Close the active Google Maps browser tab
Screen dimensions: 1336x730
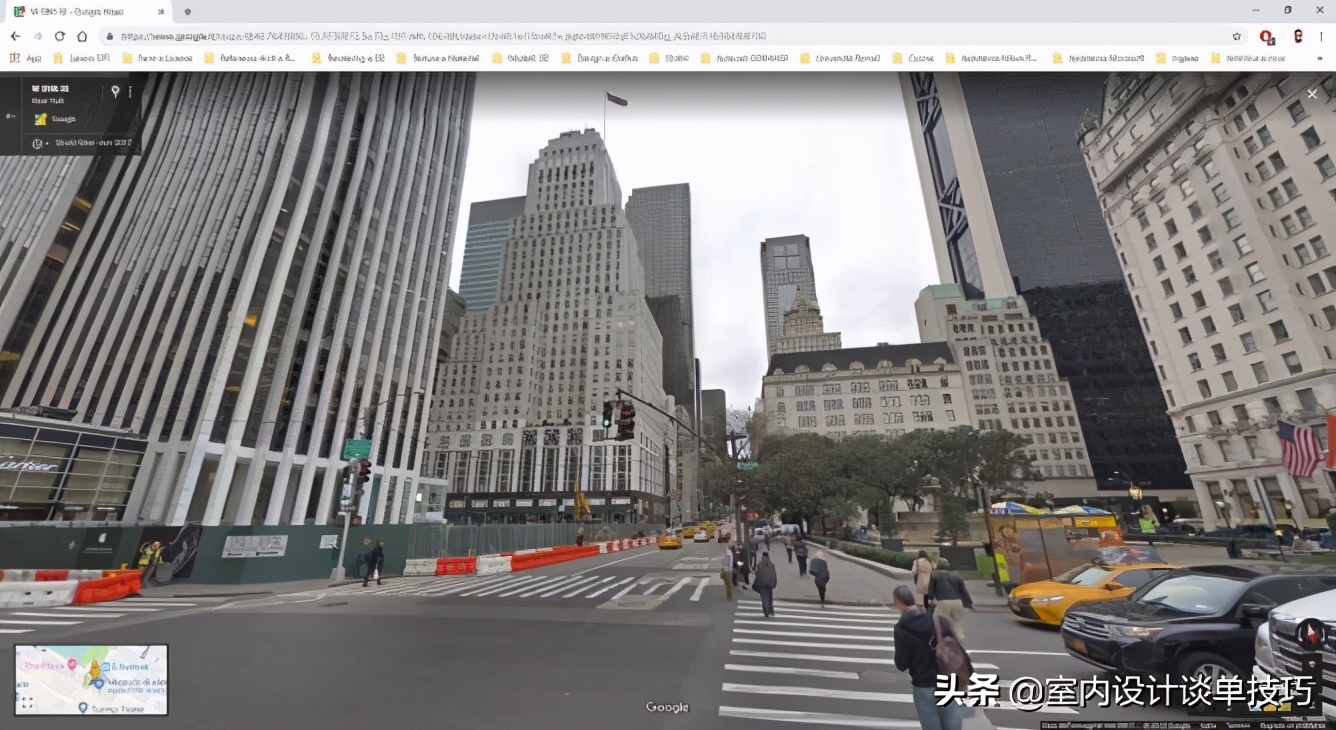point(161,12)
